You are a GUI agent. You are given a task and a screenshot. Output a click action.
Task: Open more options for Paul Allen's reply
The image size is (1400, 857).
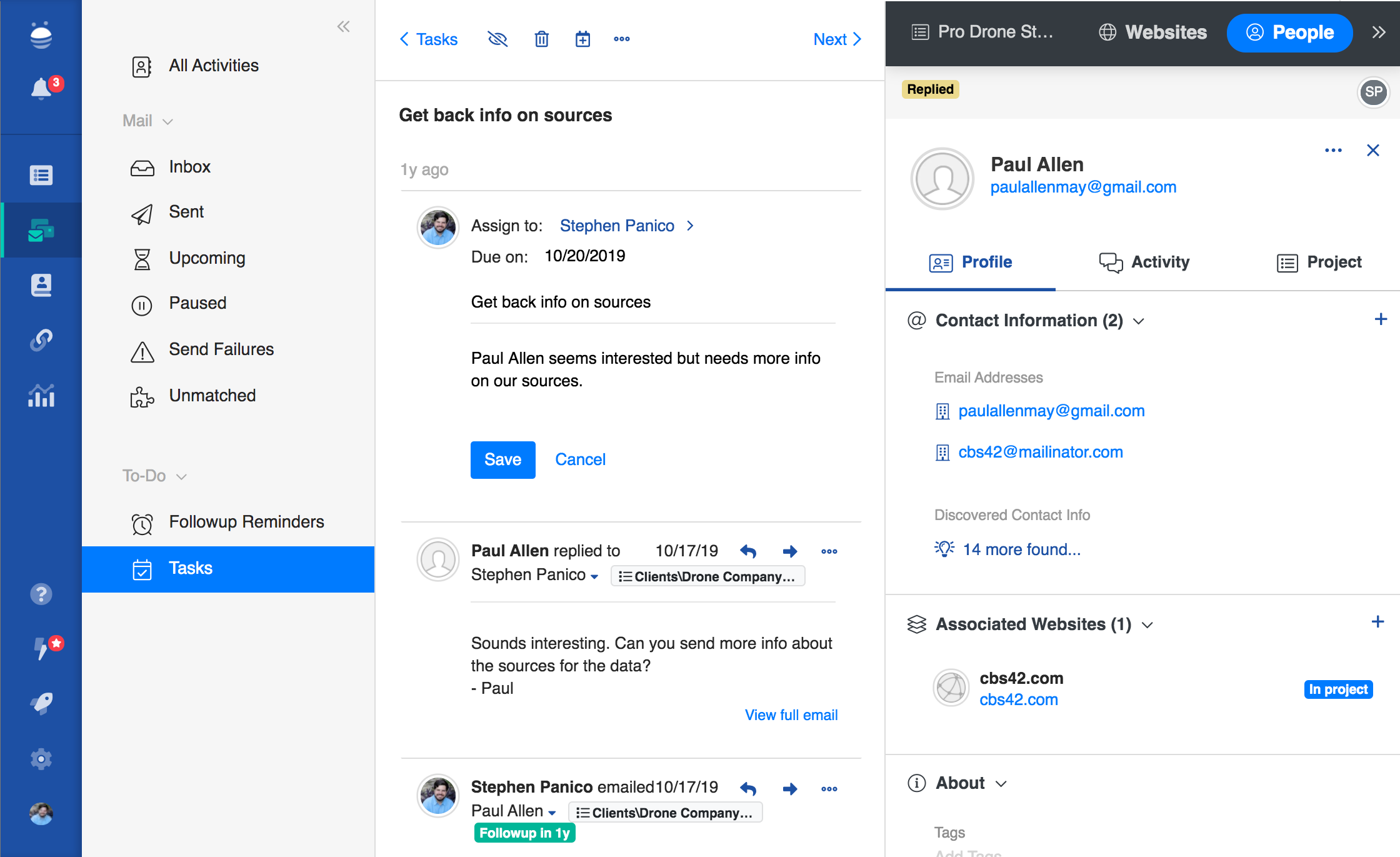829,551
